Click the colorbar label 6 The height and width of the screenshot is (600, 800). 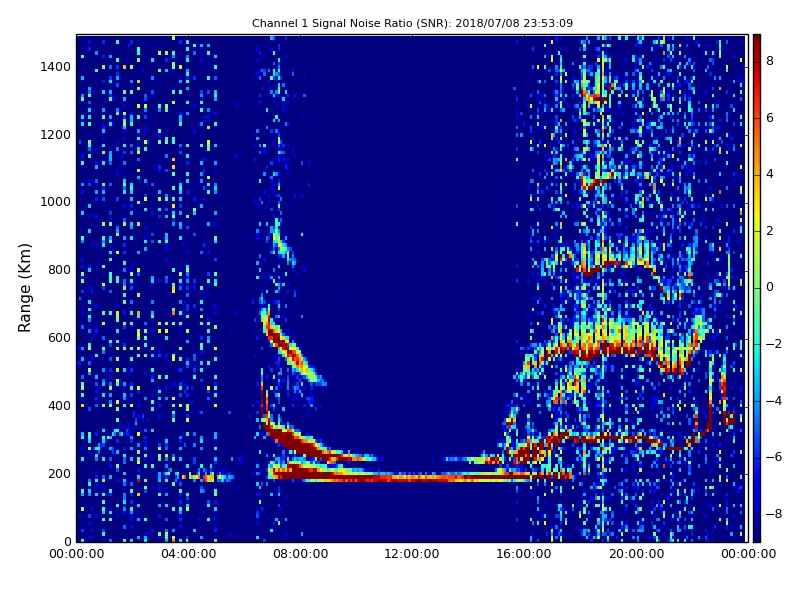pos(770,118)
